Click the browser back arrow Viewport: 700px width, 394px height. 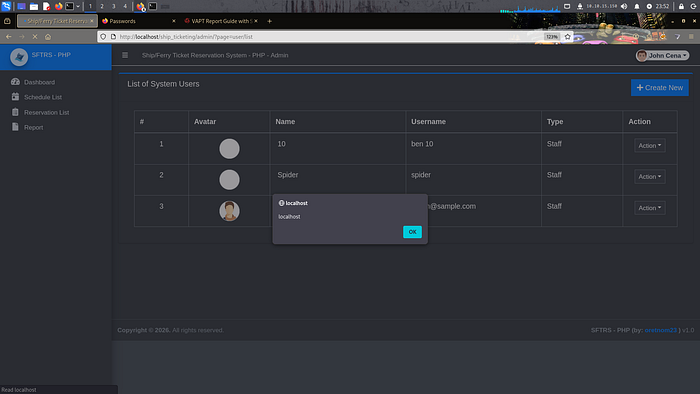coord(8,37)
